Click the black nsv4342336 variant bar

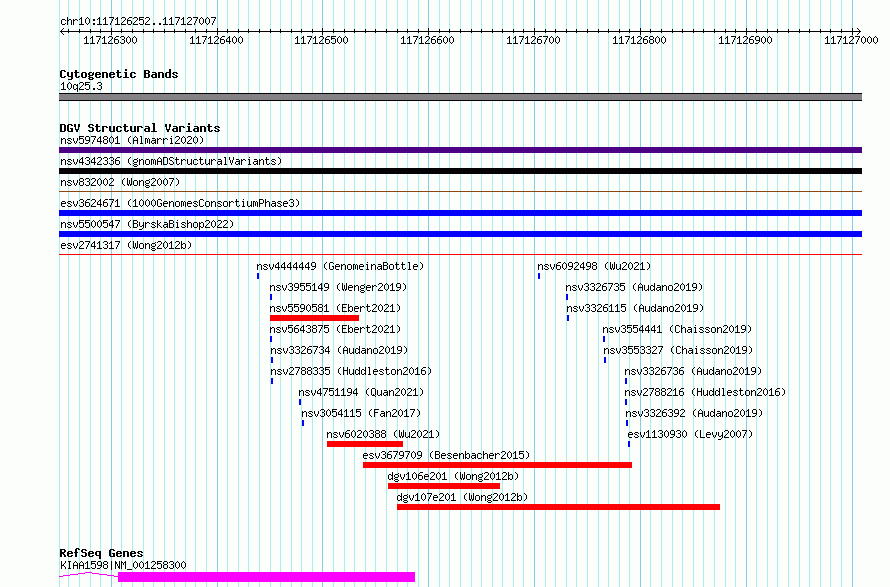point(460,171)
